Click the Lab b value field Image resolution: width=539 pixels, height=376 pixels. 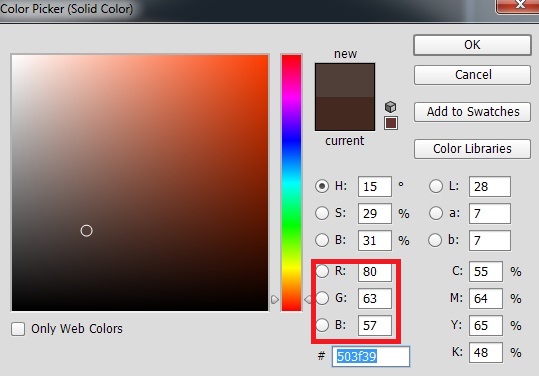490,240
